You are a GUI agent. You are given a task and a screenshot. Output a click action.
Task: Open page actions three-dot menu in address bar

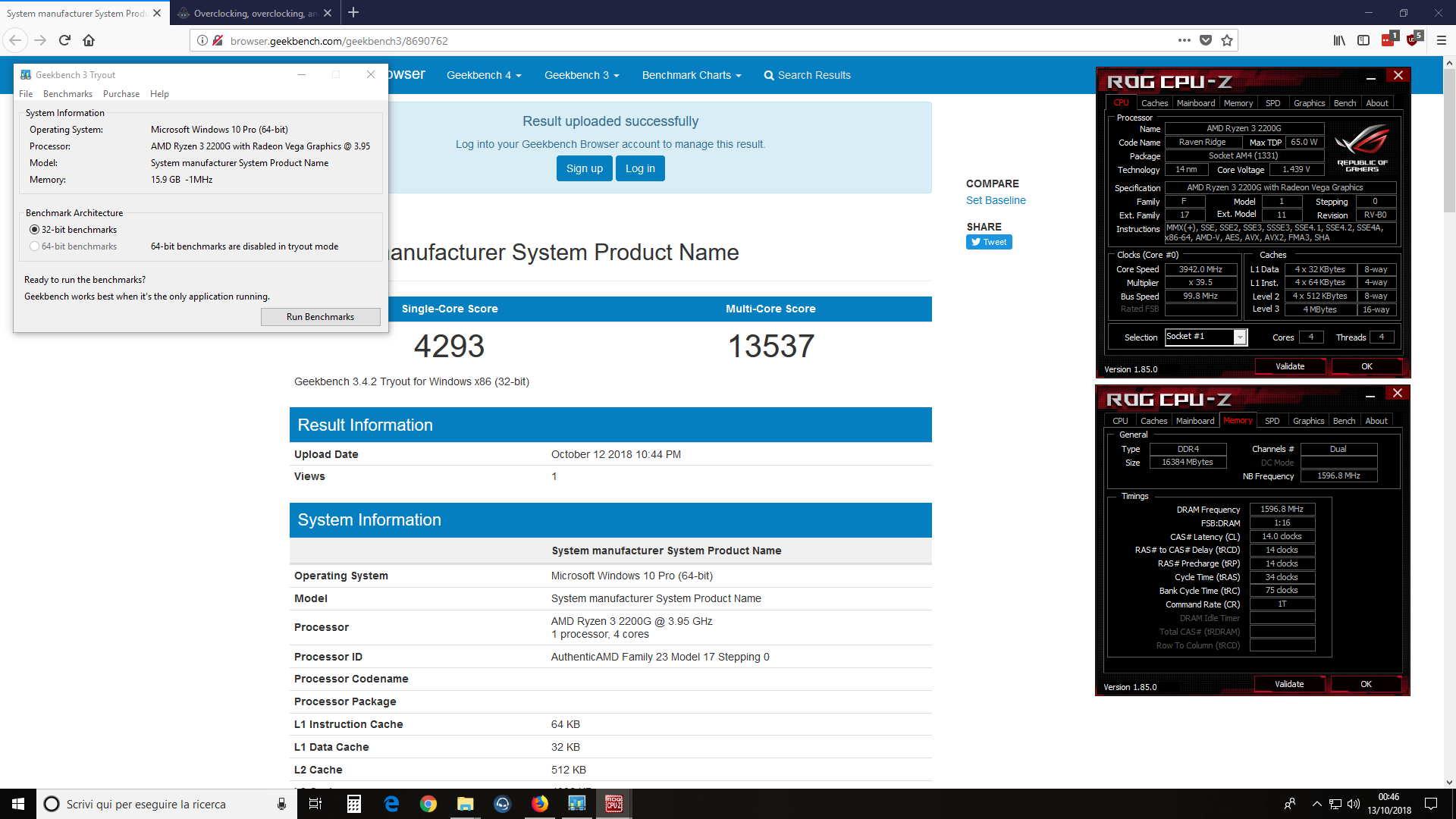coord(1185,40)
